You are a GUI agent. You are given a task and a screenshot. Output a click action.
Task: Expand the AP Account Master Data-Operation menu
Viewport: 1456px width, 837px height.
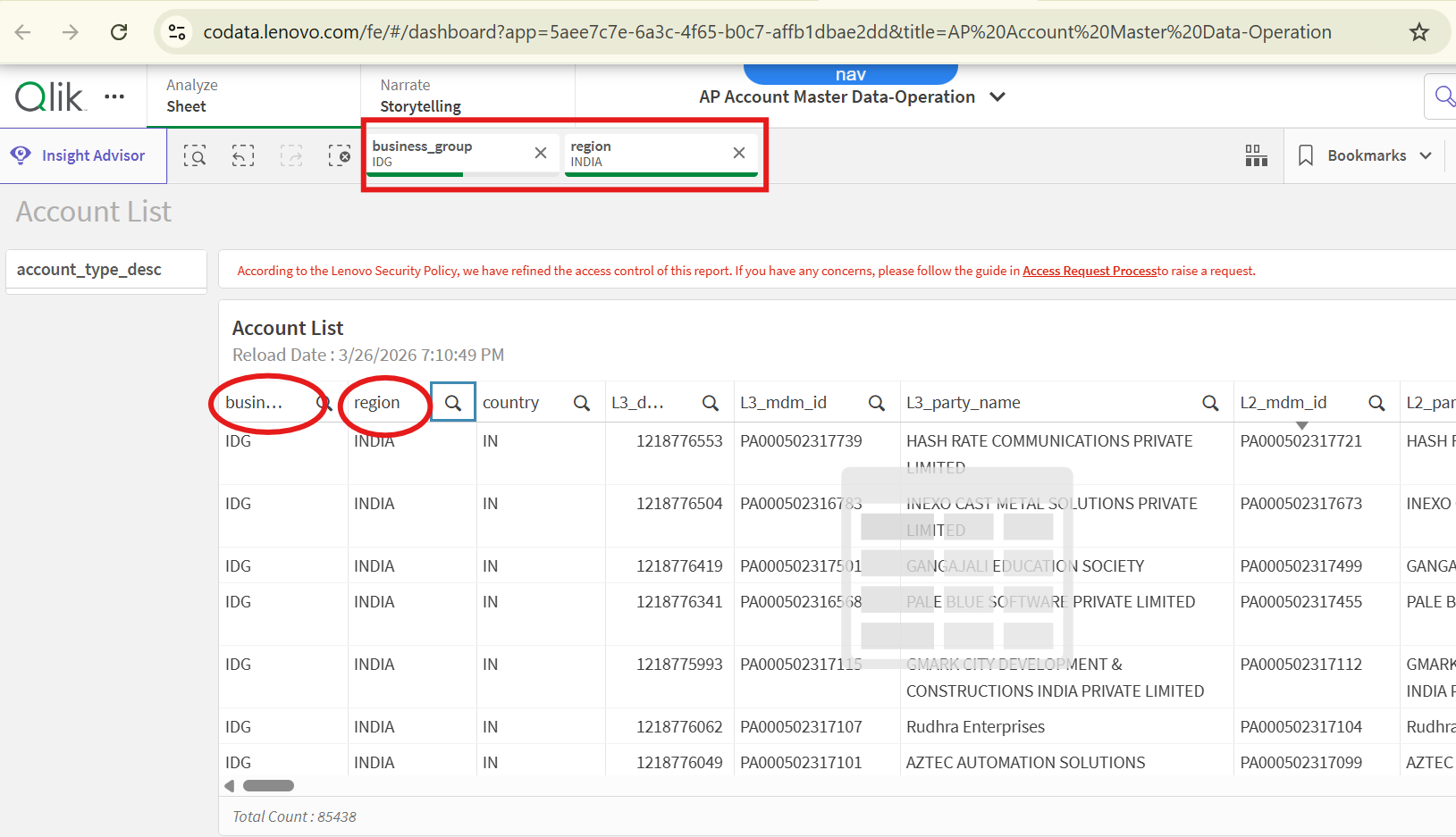click(x=997, y=96)
